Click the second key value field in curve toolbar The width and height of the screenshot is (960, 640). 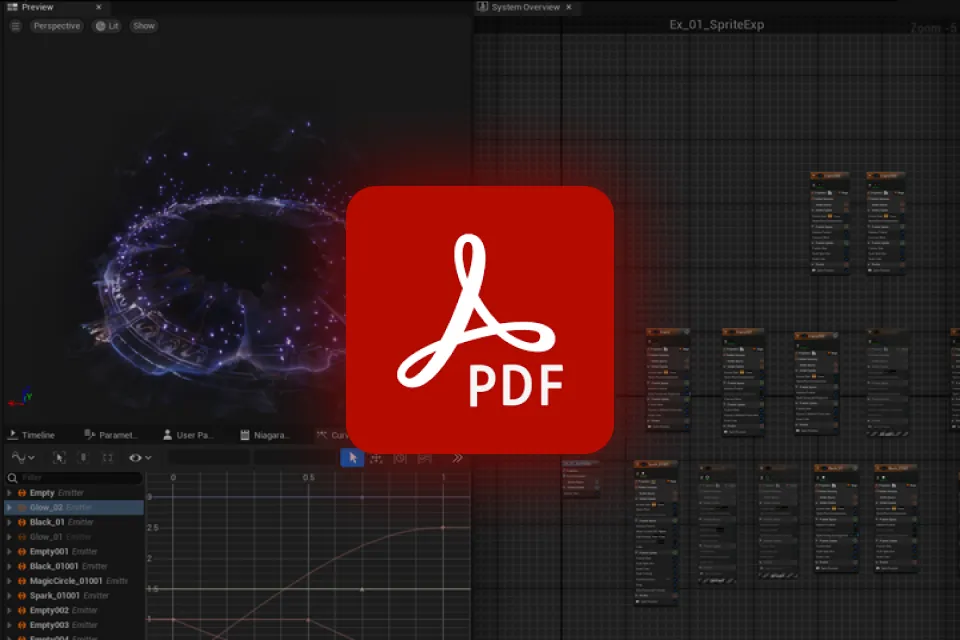click(294, 457)
